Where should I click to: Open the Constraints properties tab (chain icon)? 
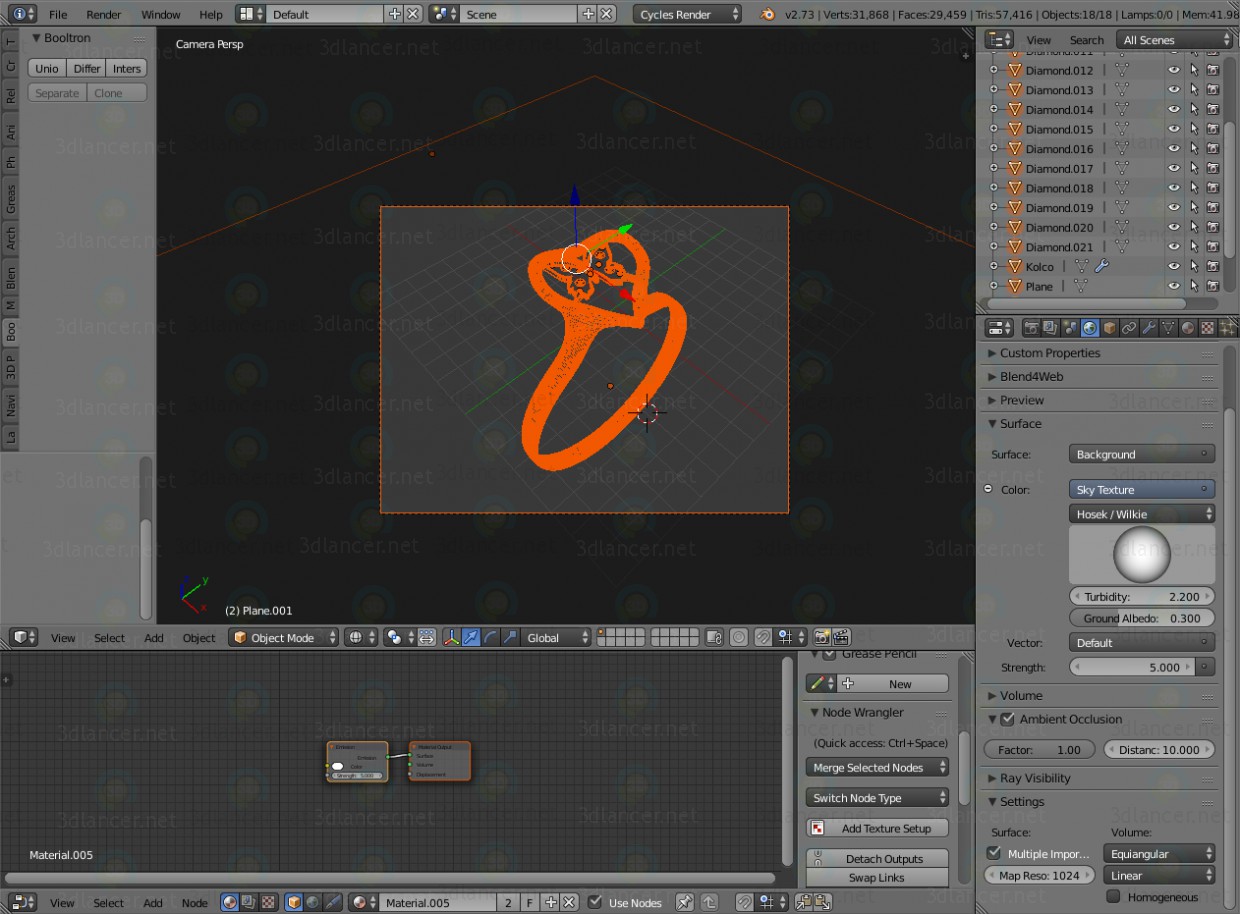1129,328
